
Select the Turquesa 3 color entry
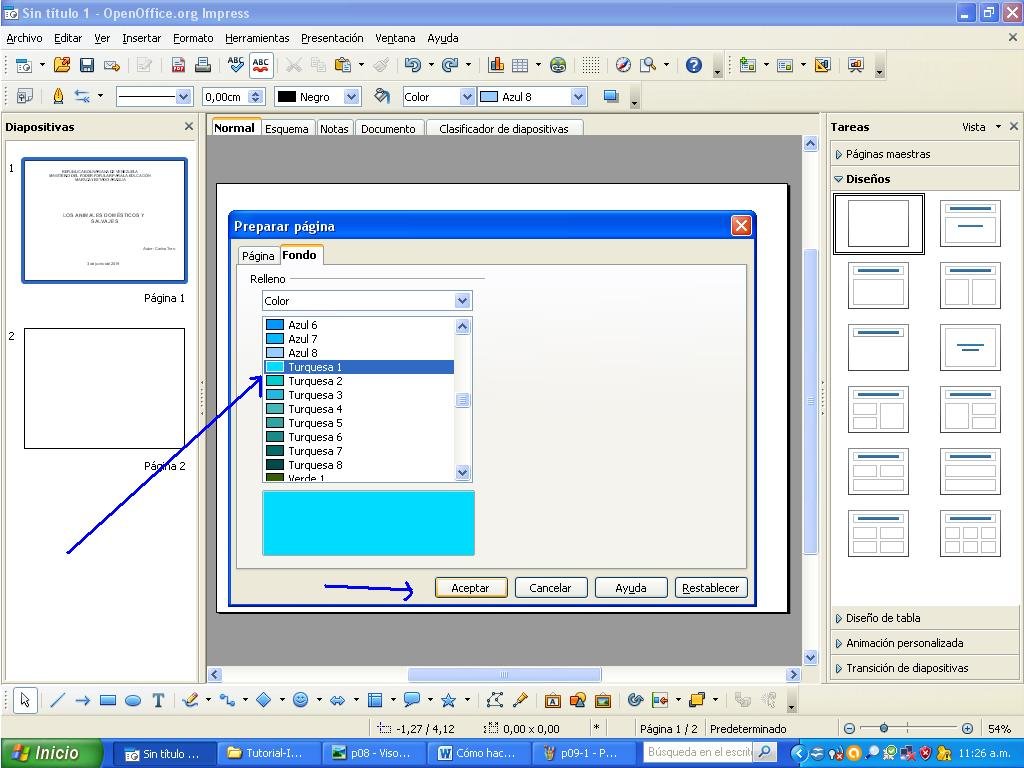click(x=359, y=395)
